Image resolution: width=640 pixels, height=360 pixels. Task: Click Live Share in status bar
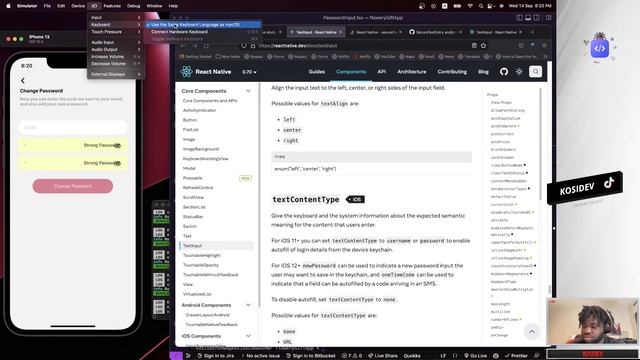pos(383,356)
